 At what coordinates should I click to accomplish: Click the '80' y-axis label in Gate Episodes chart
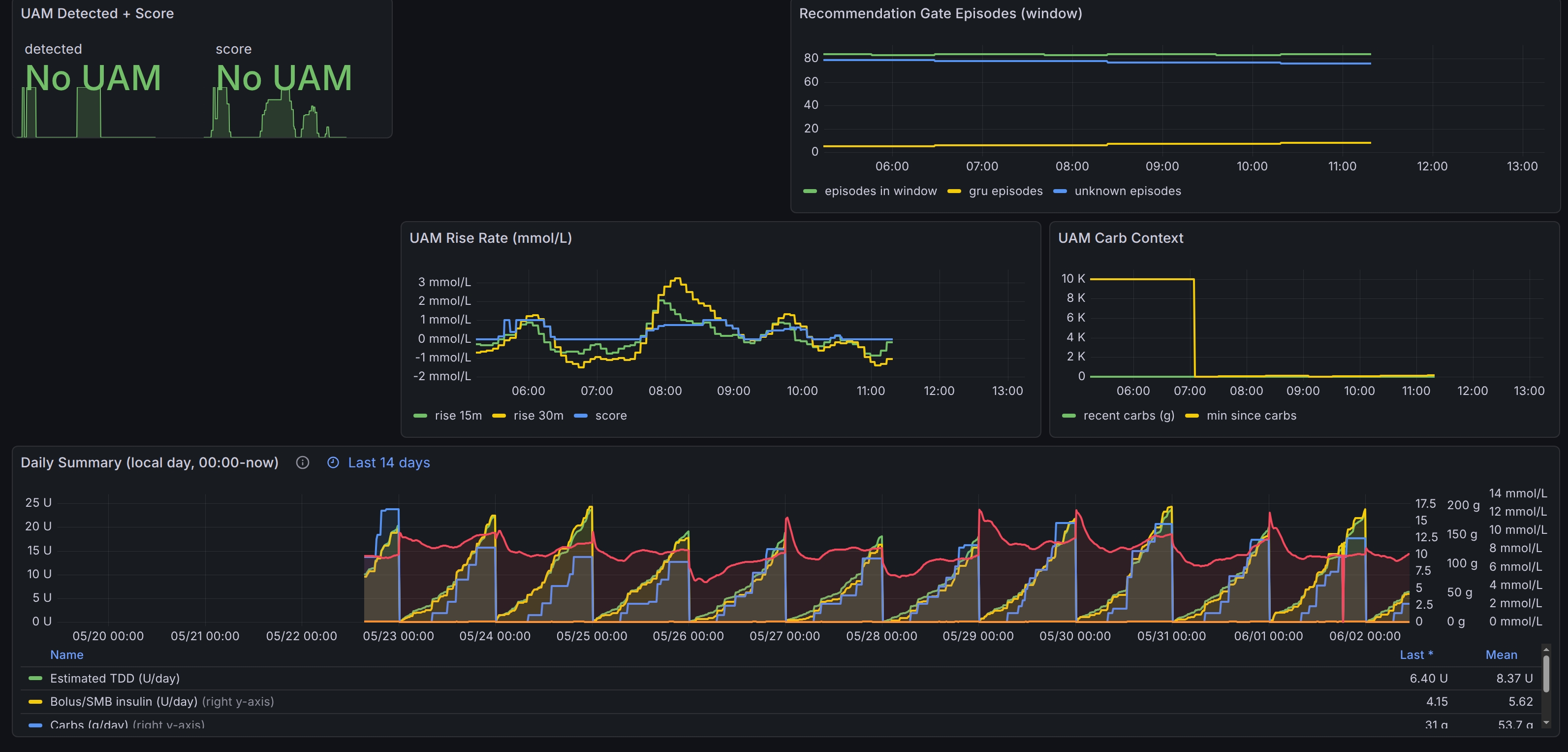(x=811, y=58)
